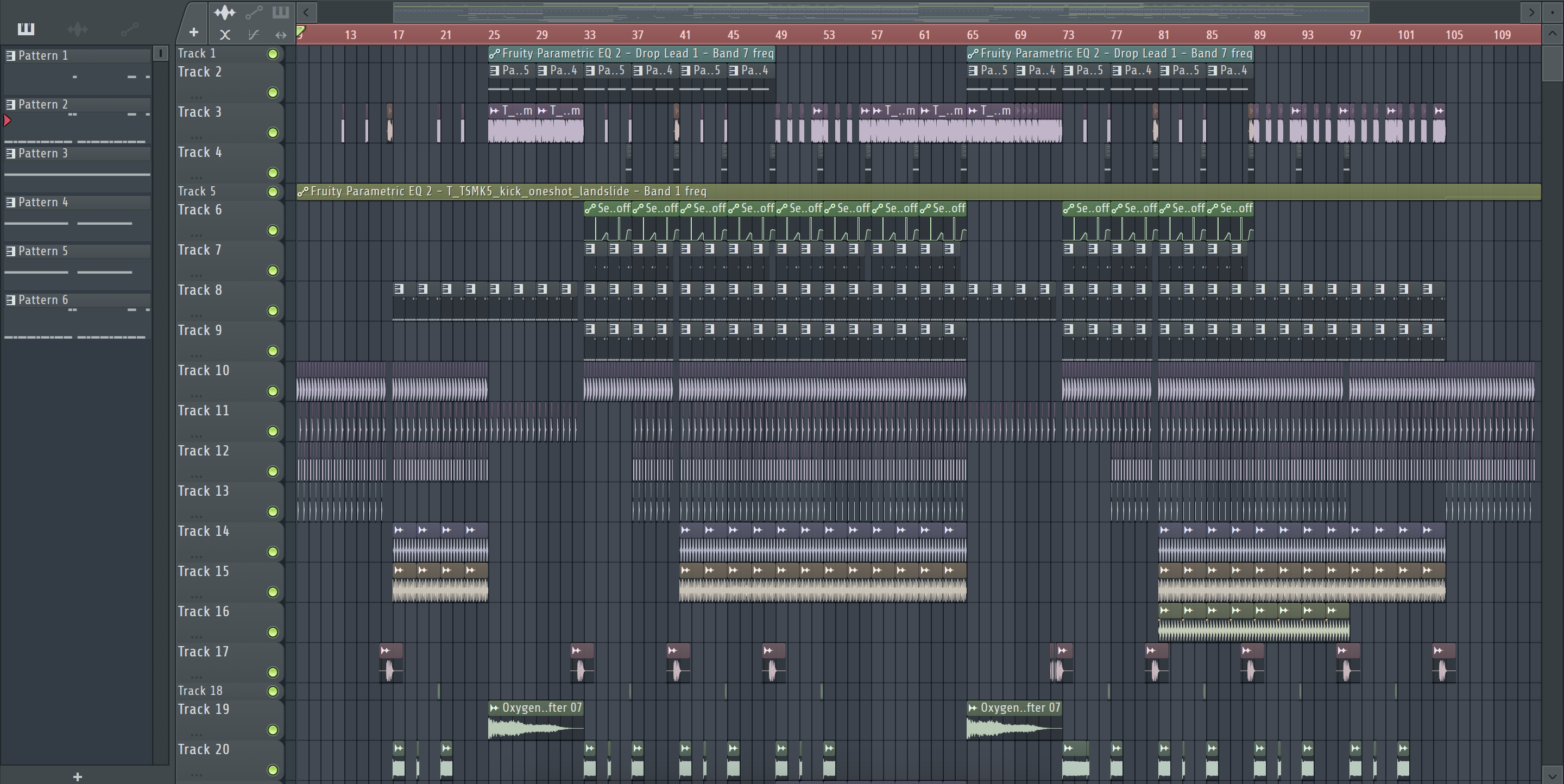Click the Track 18 header label

pyautogui.click(x=200, y=691)
